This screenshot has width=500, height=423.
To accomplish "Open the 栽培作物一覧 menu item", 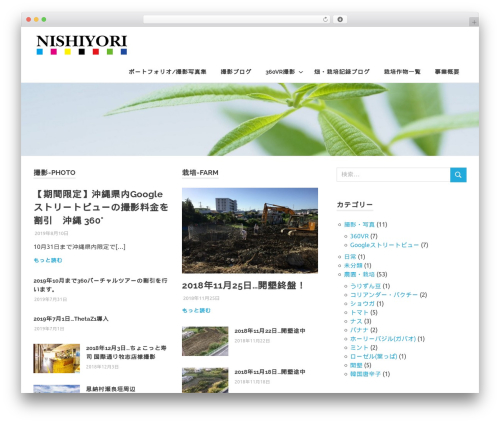I will tap(402, 72).
